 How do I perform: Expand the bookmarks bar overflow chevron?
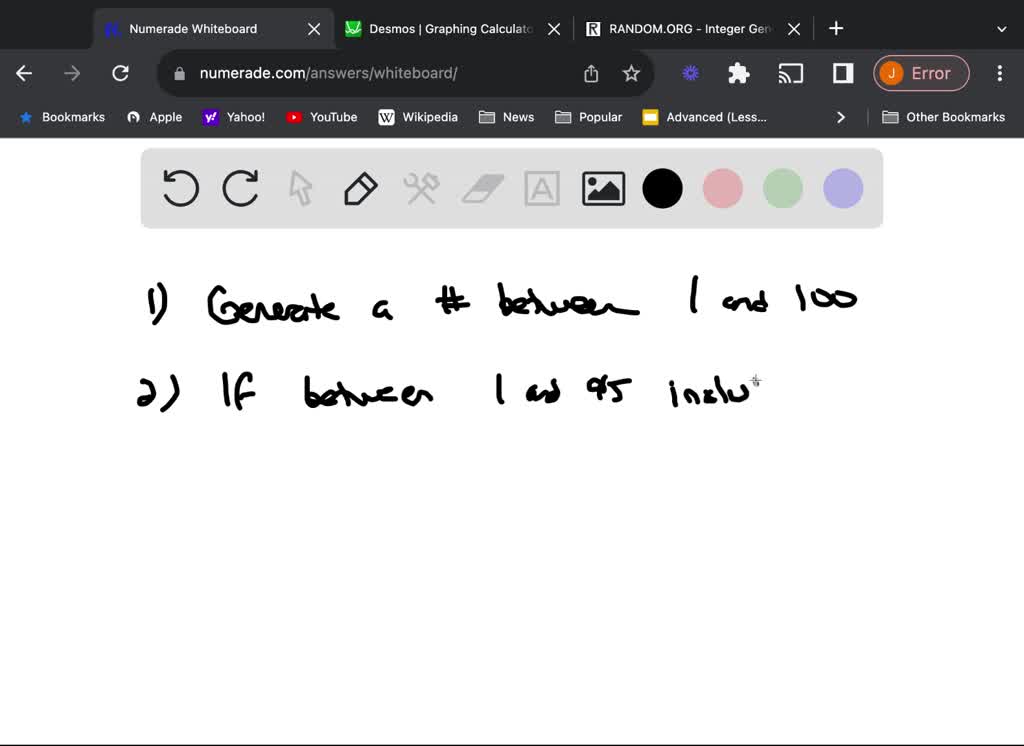[x=841, y=117]
